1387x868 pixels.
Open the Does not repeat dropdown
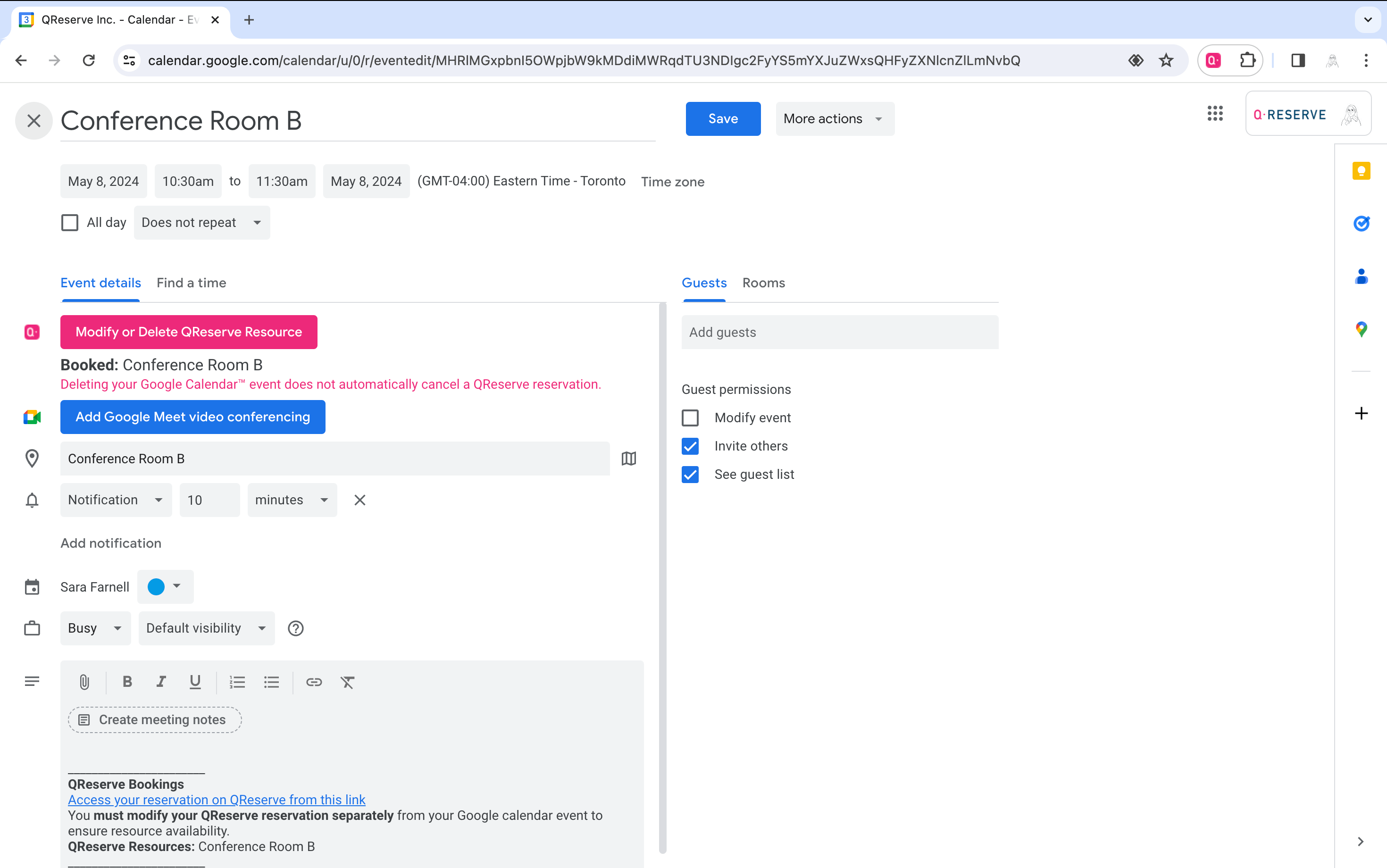(201, 223)
